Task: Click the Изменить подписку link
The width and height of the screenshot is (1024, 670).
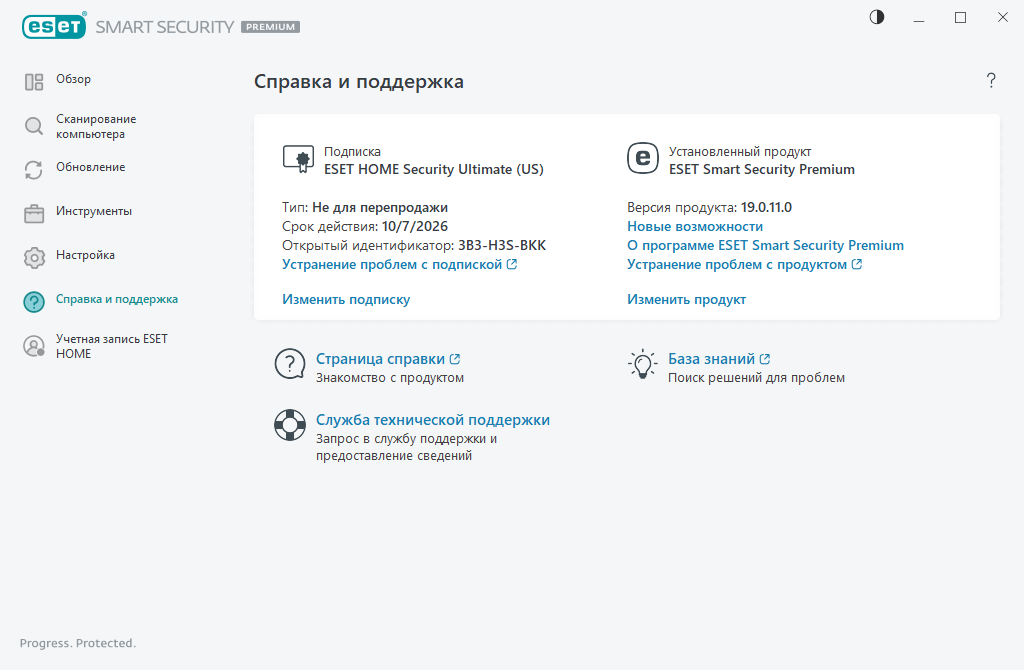Action: tap(346, 298)
